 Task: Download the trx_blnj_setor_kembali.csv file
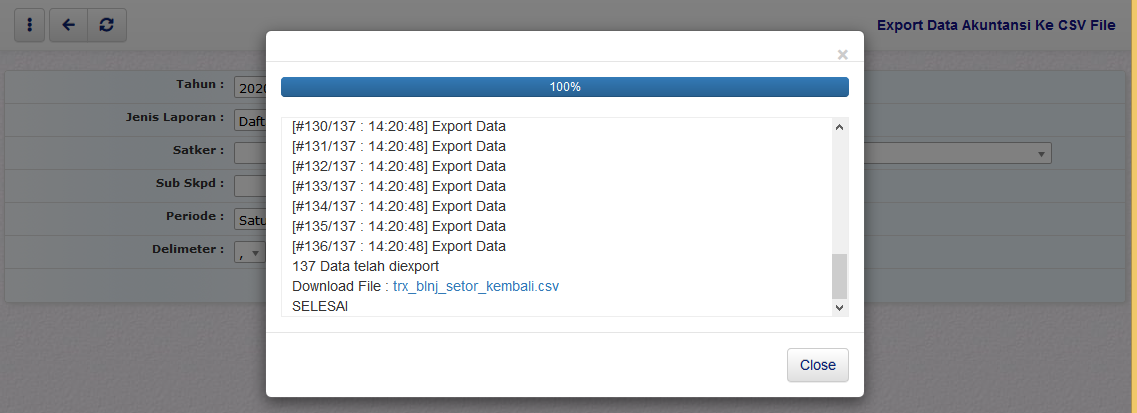475,286
